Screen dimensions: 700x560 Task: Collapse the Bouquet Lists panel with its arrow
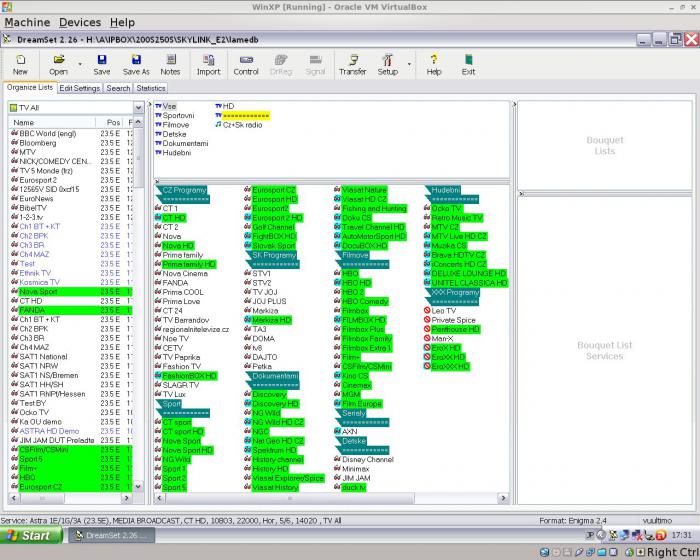514,104
